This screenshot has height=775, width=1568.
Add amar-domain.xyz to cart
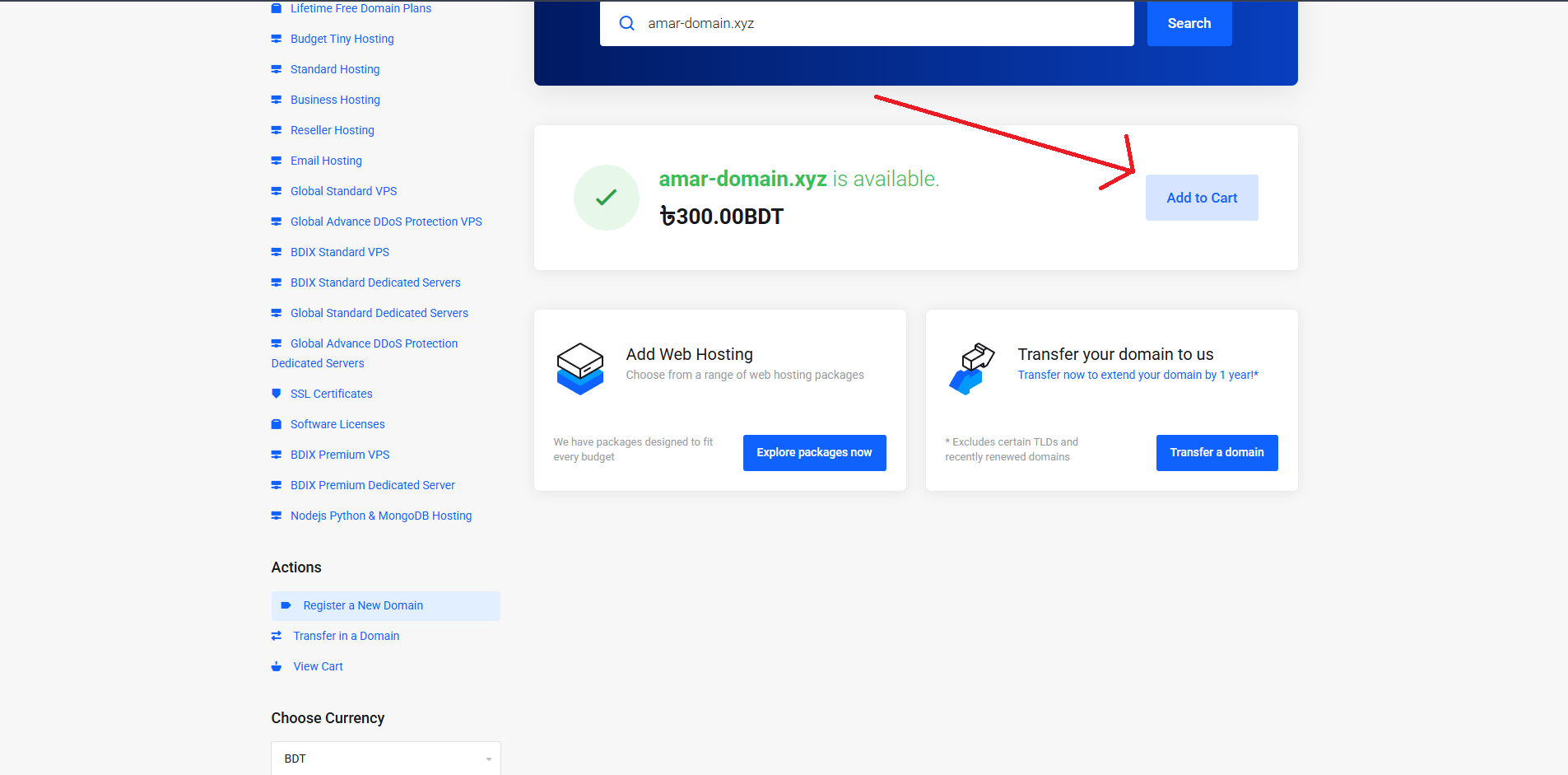1202,198
